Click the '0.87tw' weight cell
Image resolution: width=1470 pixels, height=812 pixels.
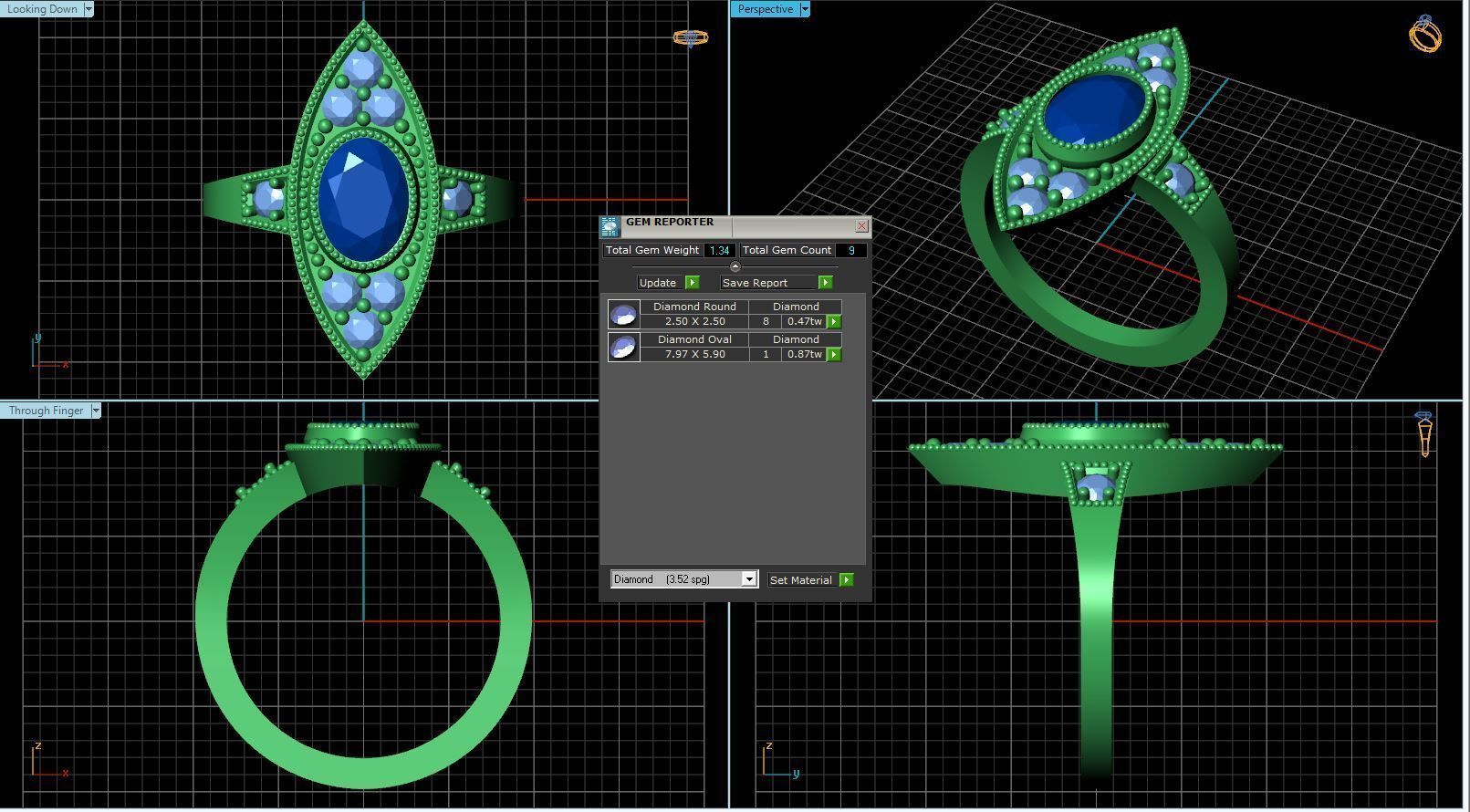[805, 354]
